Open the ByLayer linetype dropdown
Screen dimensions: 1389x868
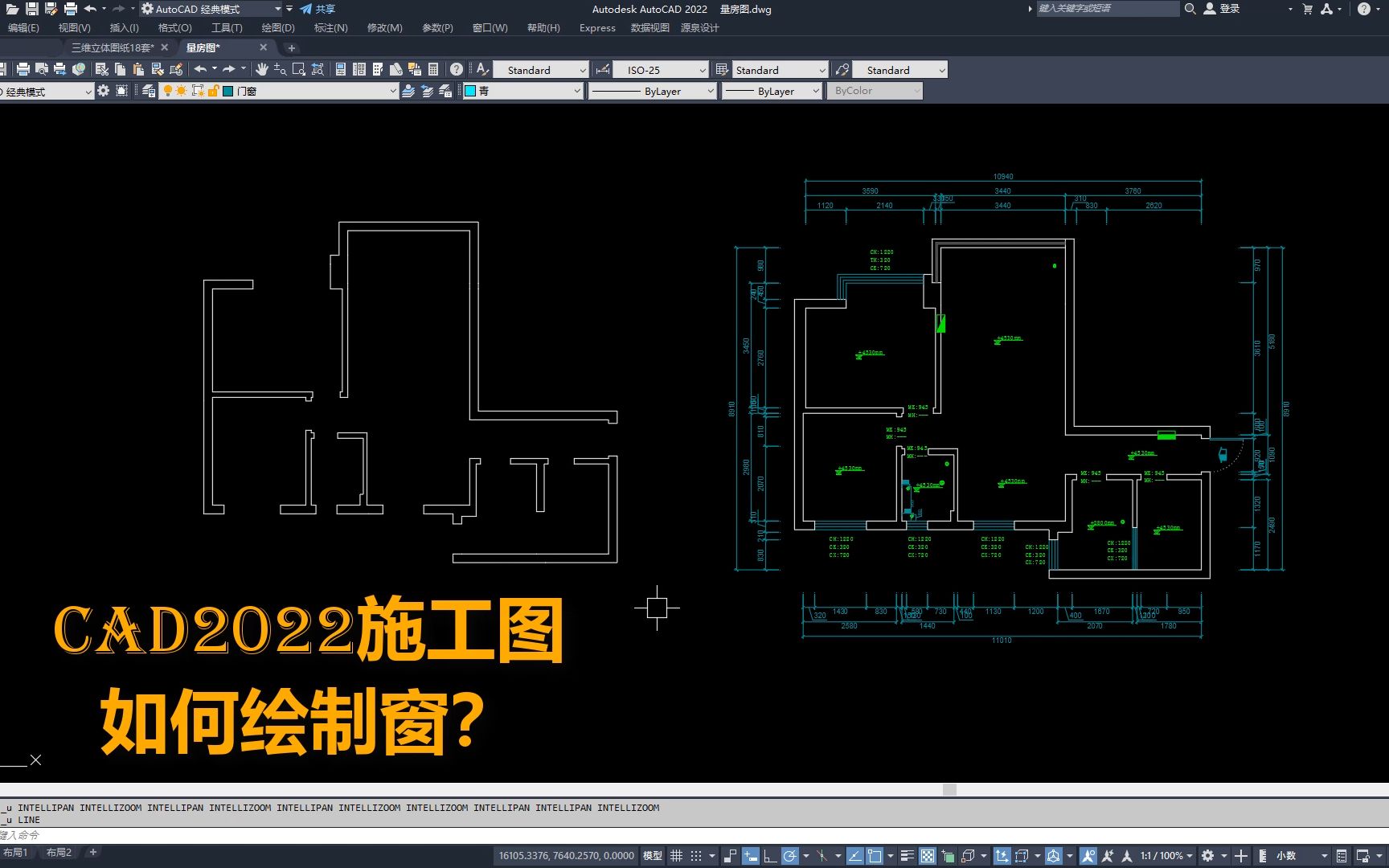[711, 91]
